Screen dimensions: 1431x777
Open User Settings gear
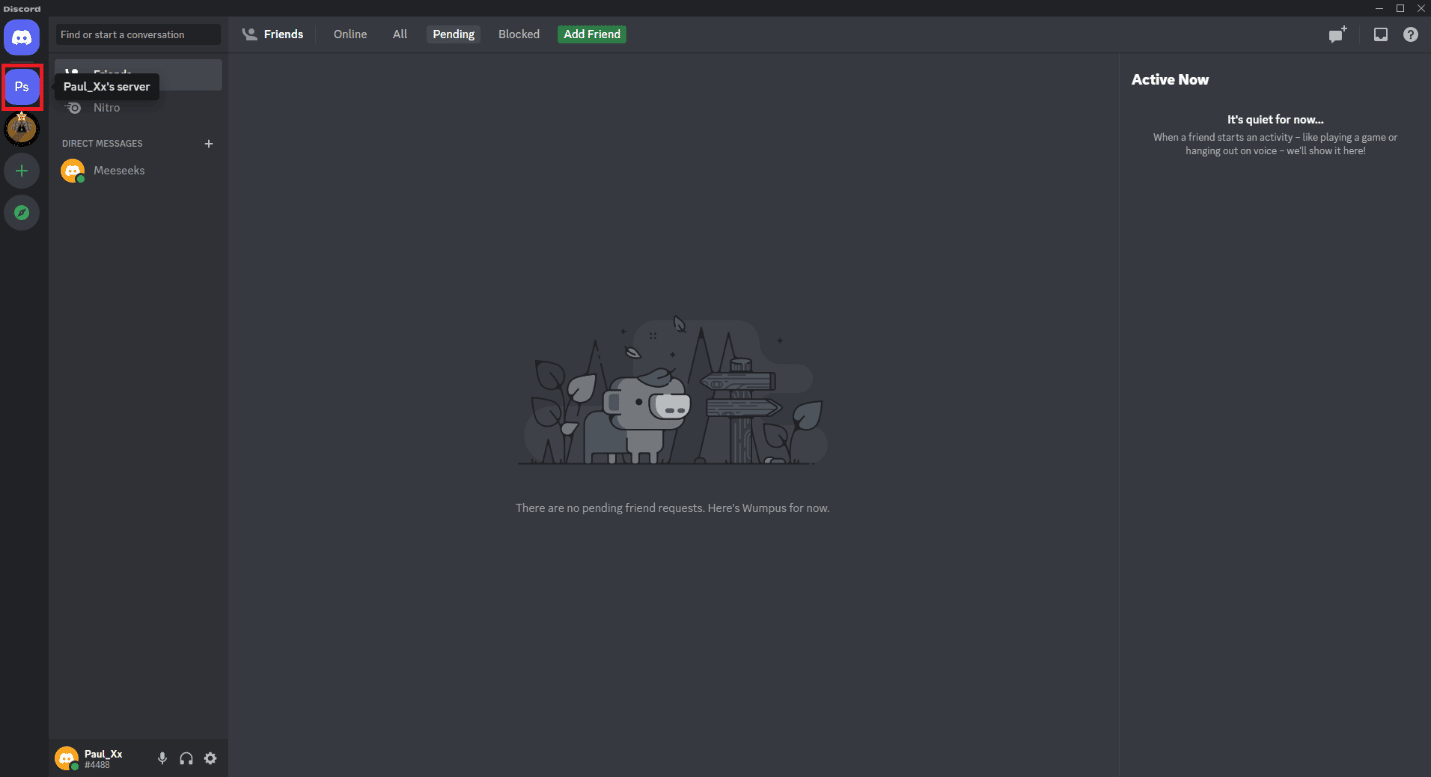(210, 759)
